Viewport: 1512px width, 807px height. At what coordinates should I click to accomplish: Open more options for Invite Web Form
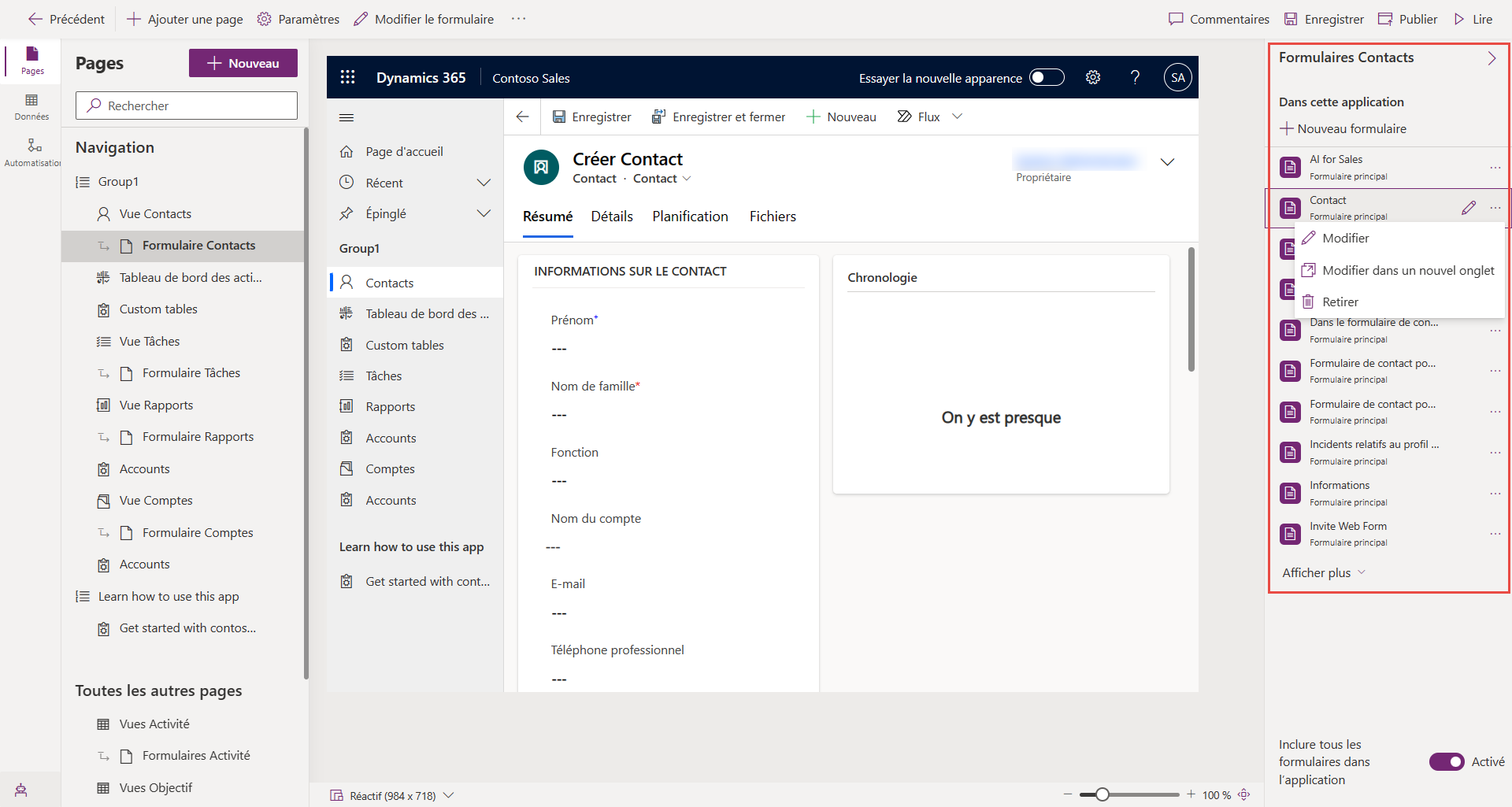(x=1495, y=534)
